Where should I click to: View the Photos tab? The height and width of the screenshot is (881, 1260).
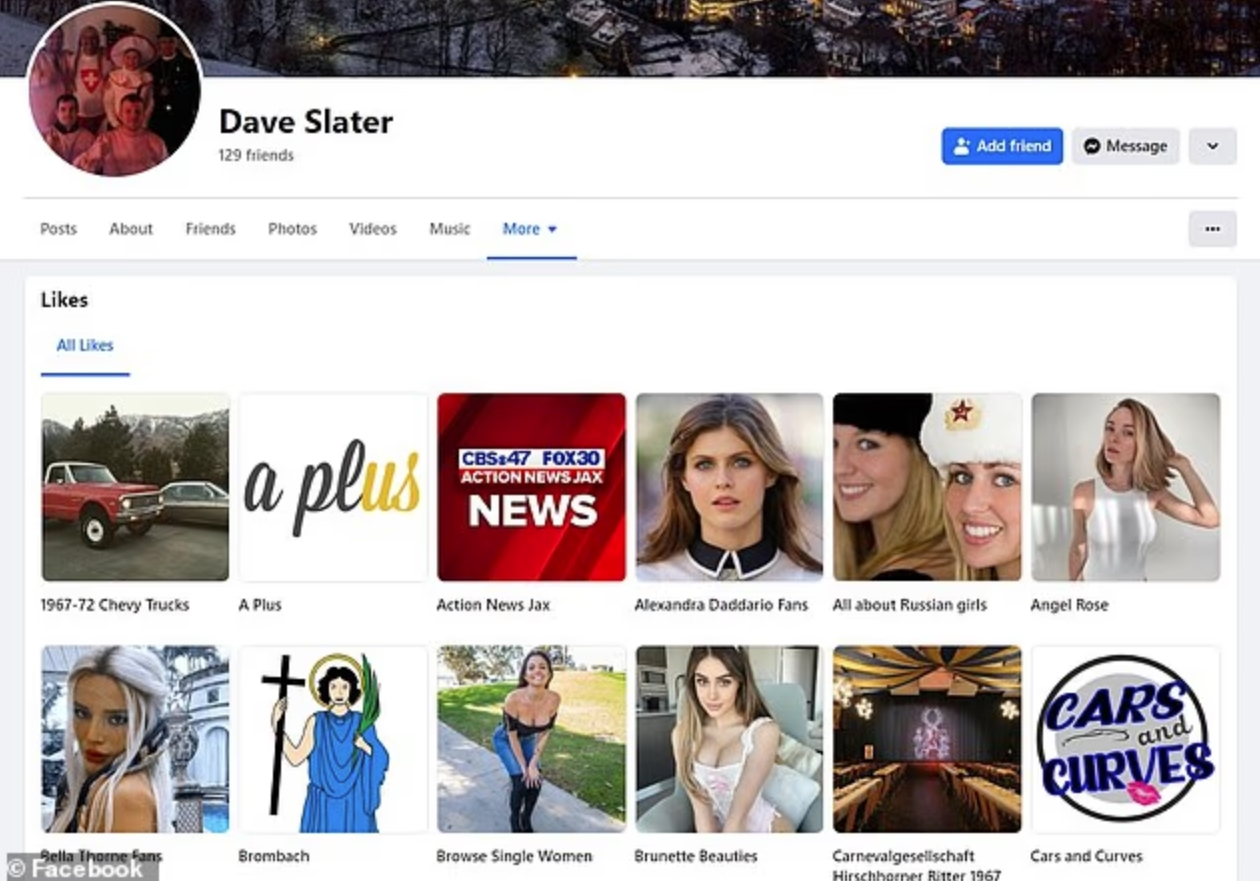pos(292,229)
